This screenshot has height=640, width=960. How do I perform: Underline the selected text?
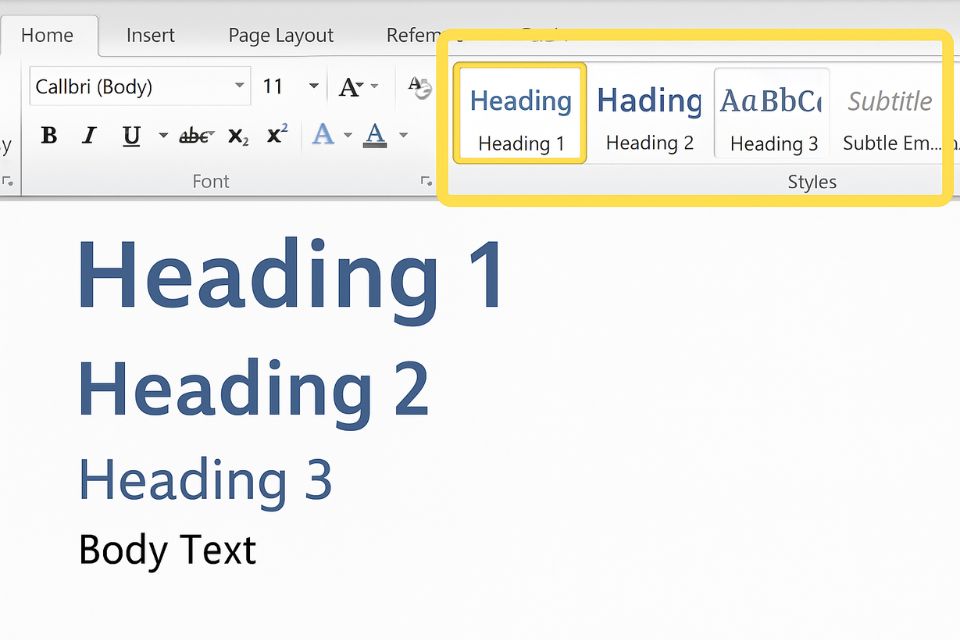129,136
